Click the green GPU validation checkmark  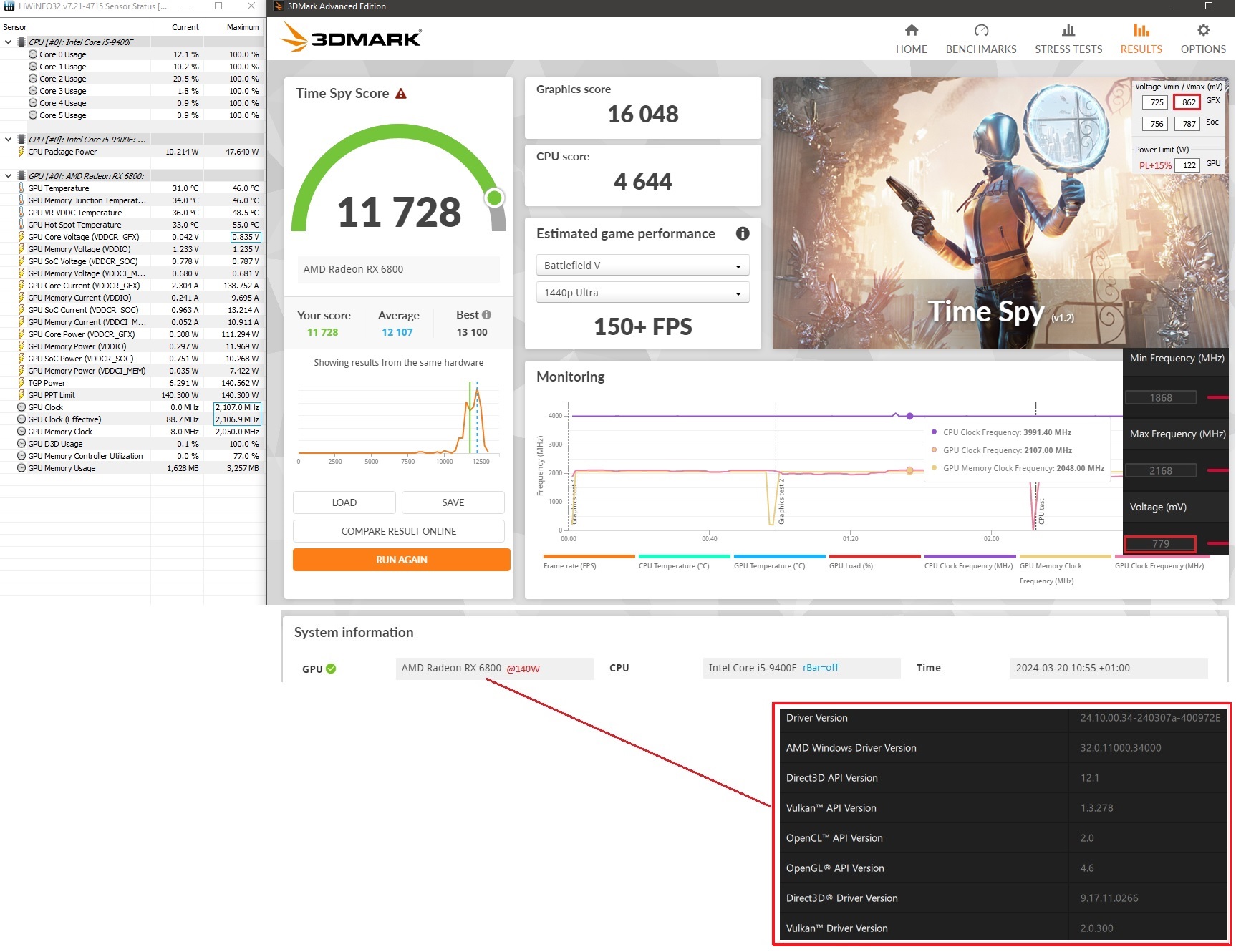pos(331,669)
